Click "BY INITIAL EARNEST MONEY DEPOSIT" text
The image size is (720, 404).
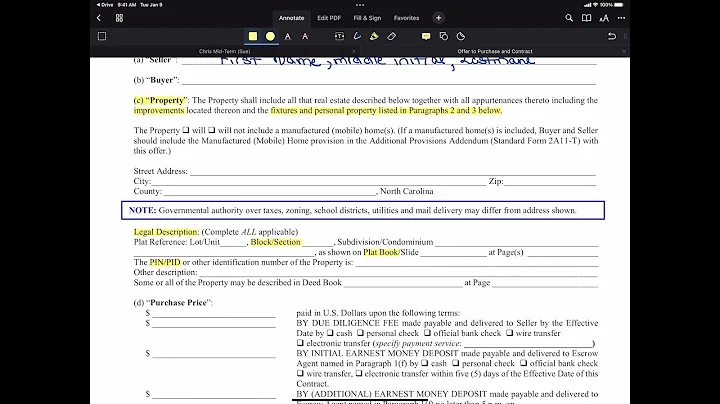[x=377, y=354]
